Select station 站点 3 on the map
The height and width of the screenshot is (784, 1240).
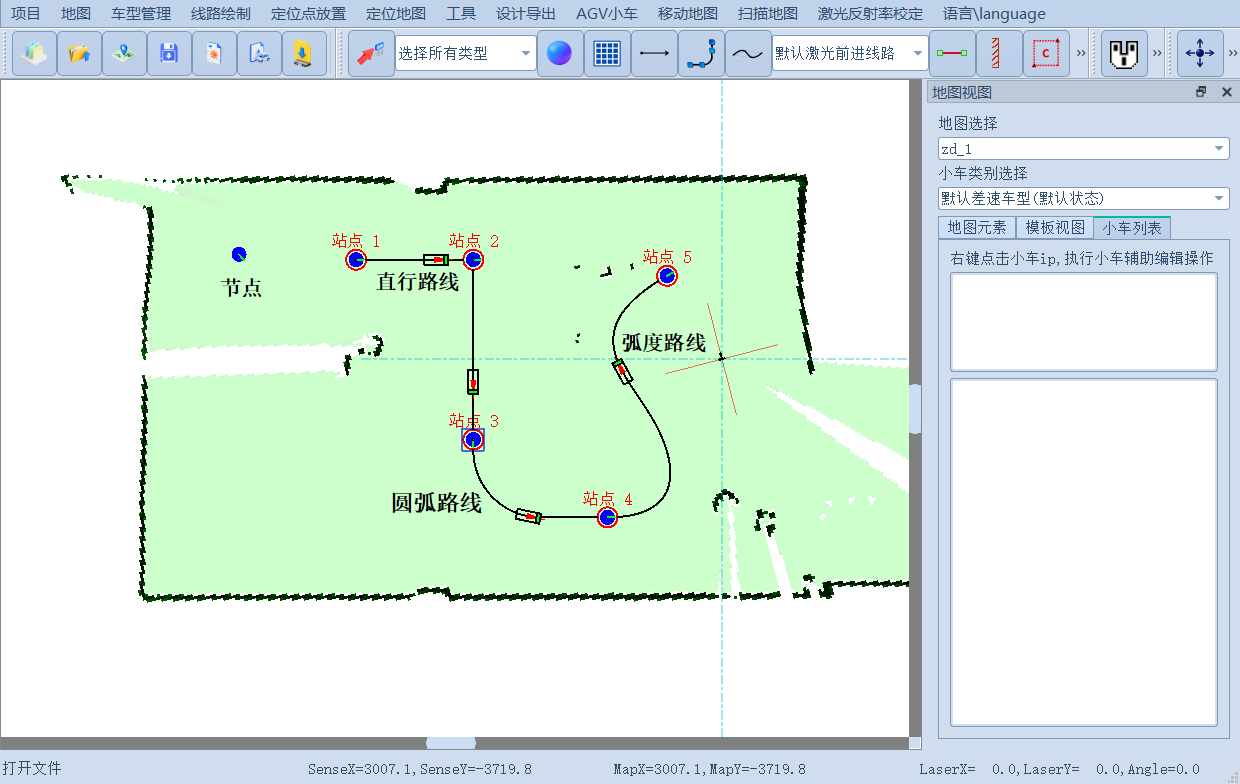click(473, 439)
